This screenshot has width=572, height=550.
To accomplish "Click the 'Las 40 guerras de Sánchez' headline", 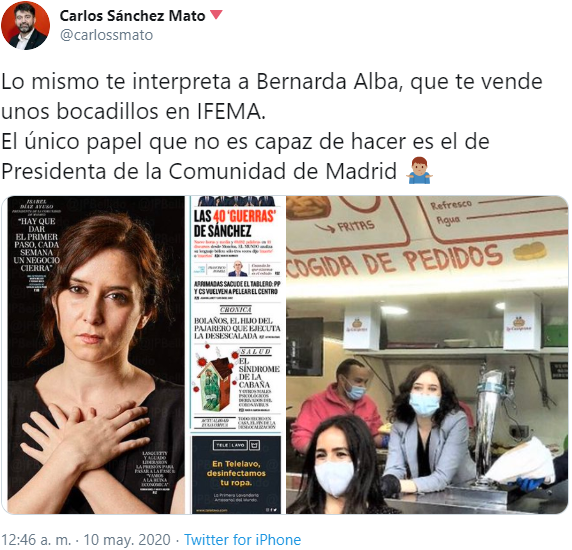I will (235, 224).
